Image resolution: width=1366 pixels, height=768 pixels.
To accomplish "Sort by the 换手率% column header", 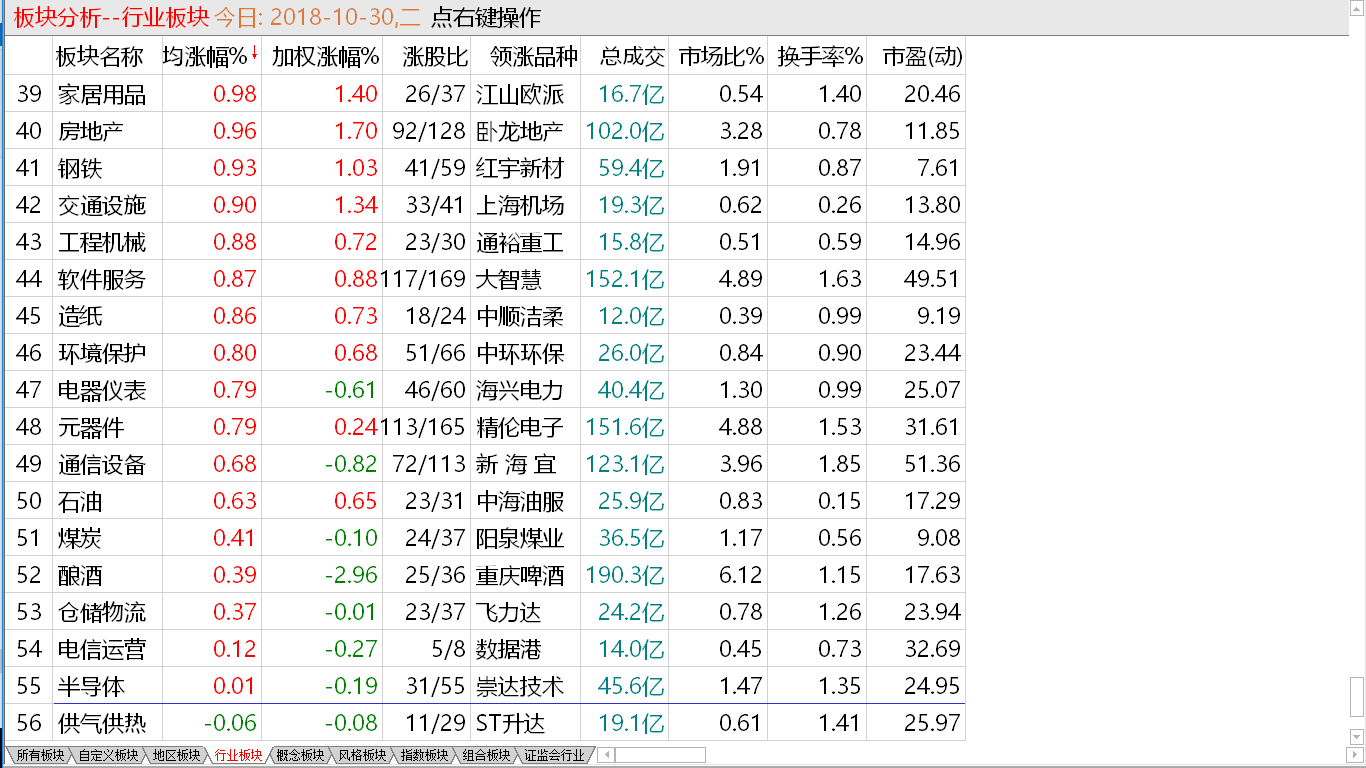I will coord(820,57).
